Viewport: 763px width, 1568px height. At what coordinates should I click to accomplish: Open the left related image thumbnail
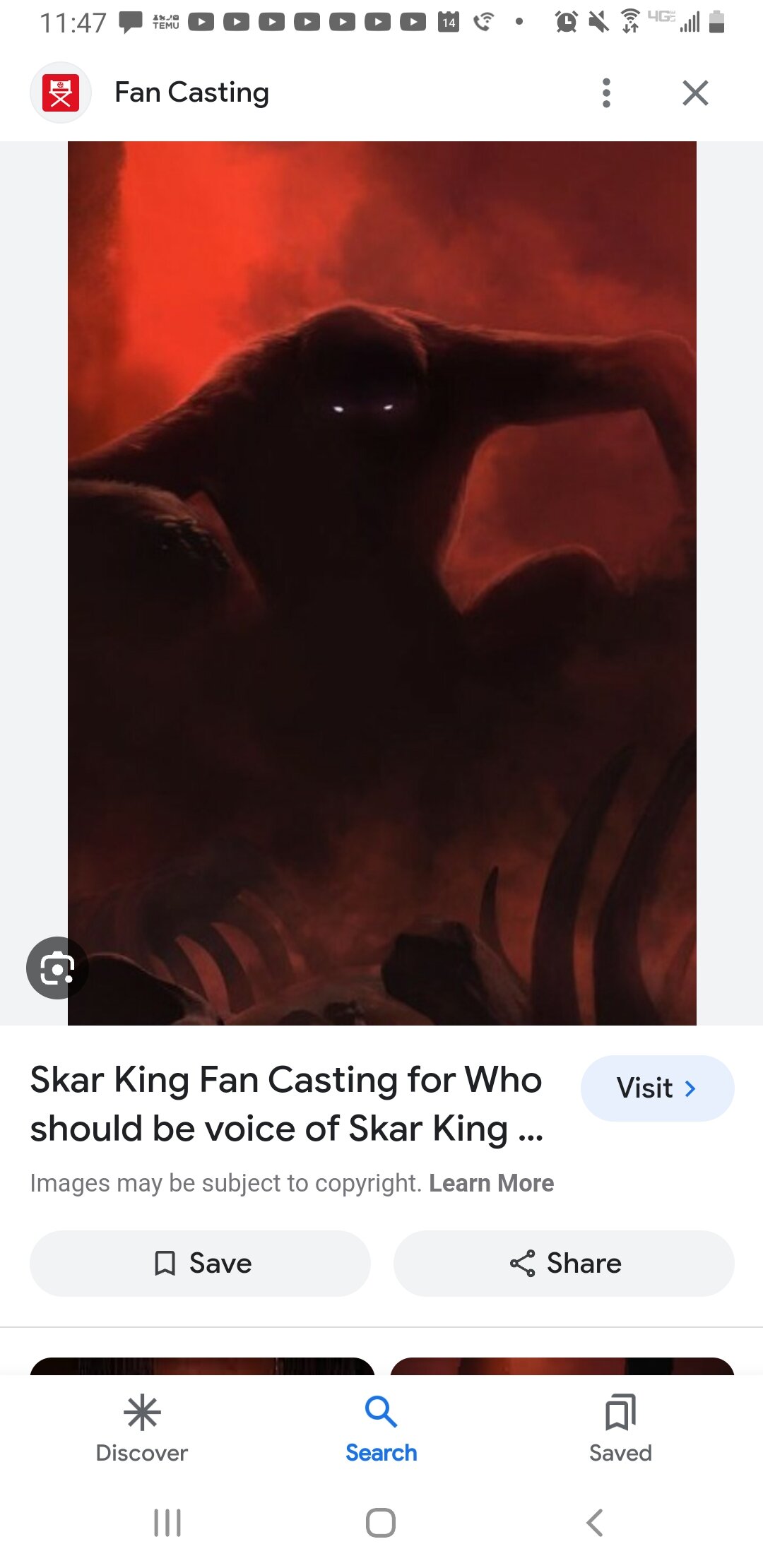(x=202, y=1366)
